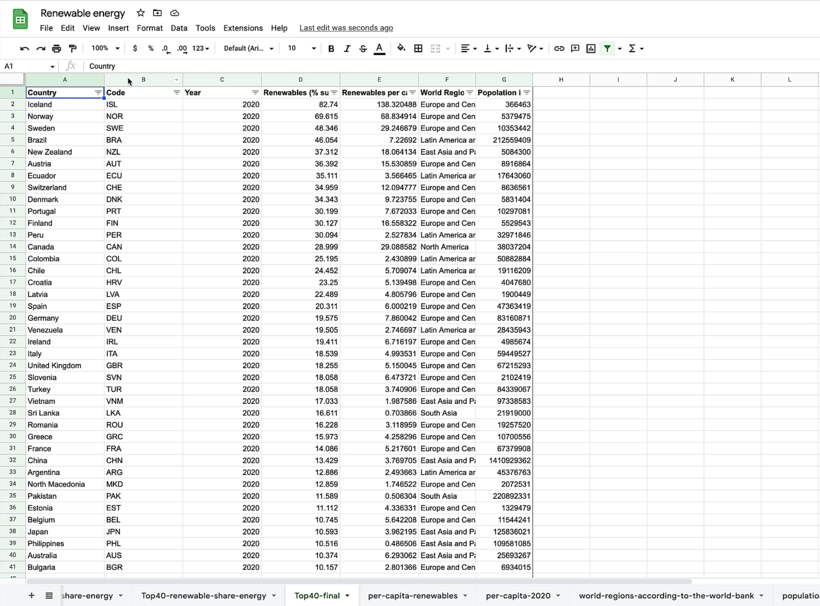
Task: Open vertical align options
Action: [x=491, y=49]
